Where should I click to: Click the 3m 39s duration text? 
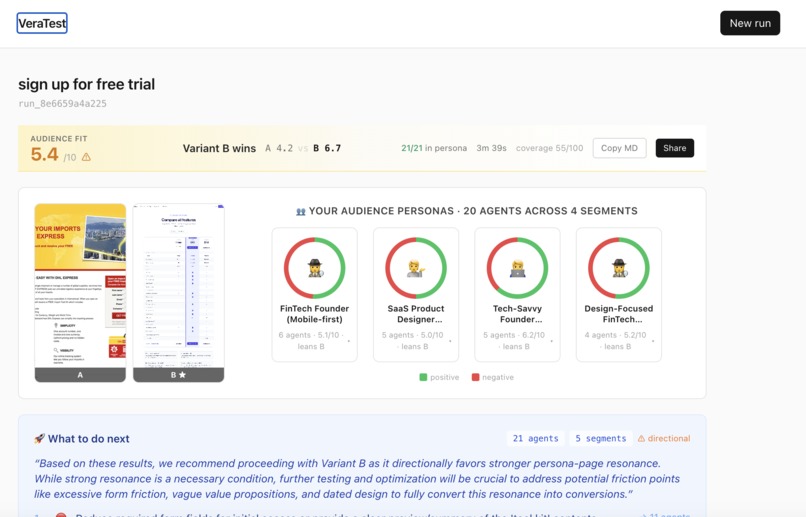coord(491,148)
